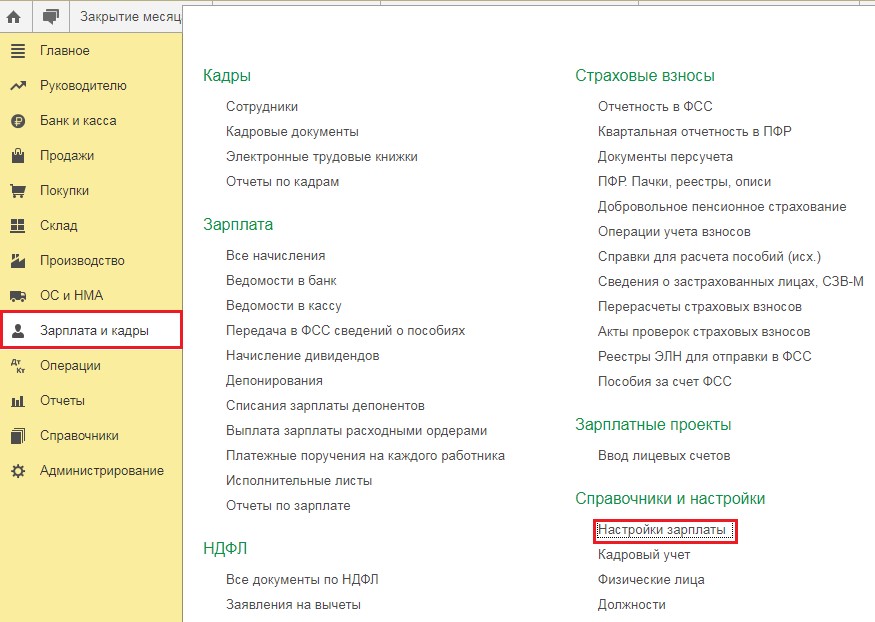Open the Администрирование section
The width and height of the screenshot is (875, 622).
(102, 471)
